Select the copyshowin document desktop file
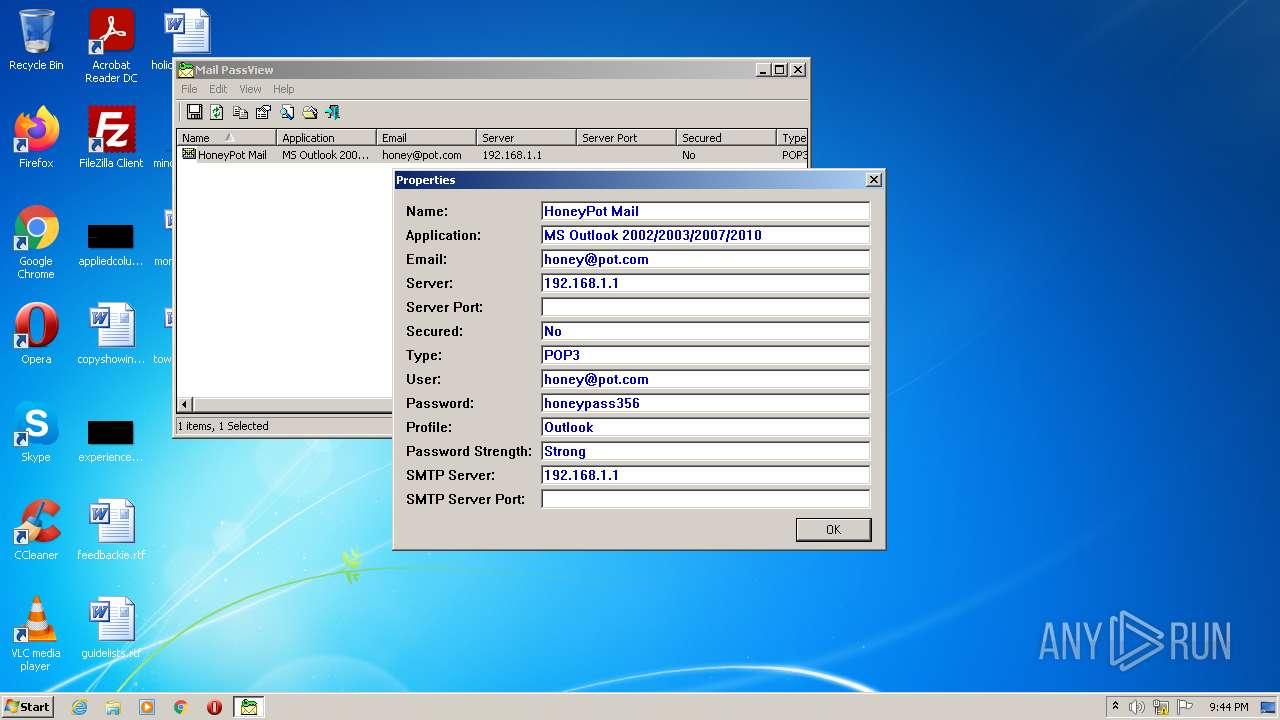1280x720 pixels. coord(111,334)
